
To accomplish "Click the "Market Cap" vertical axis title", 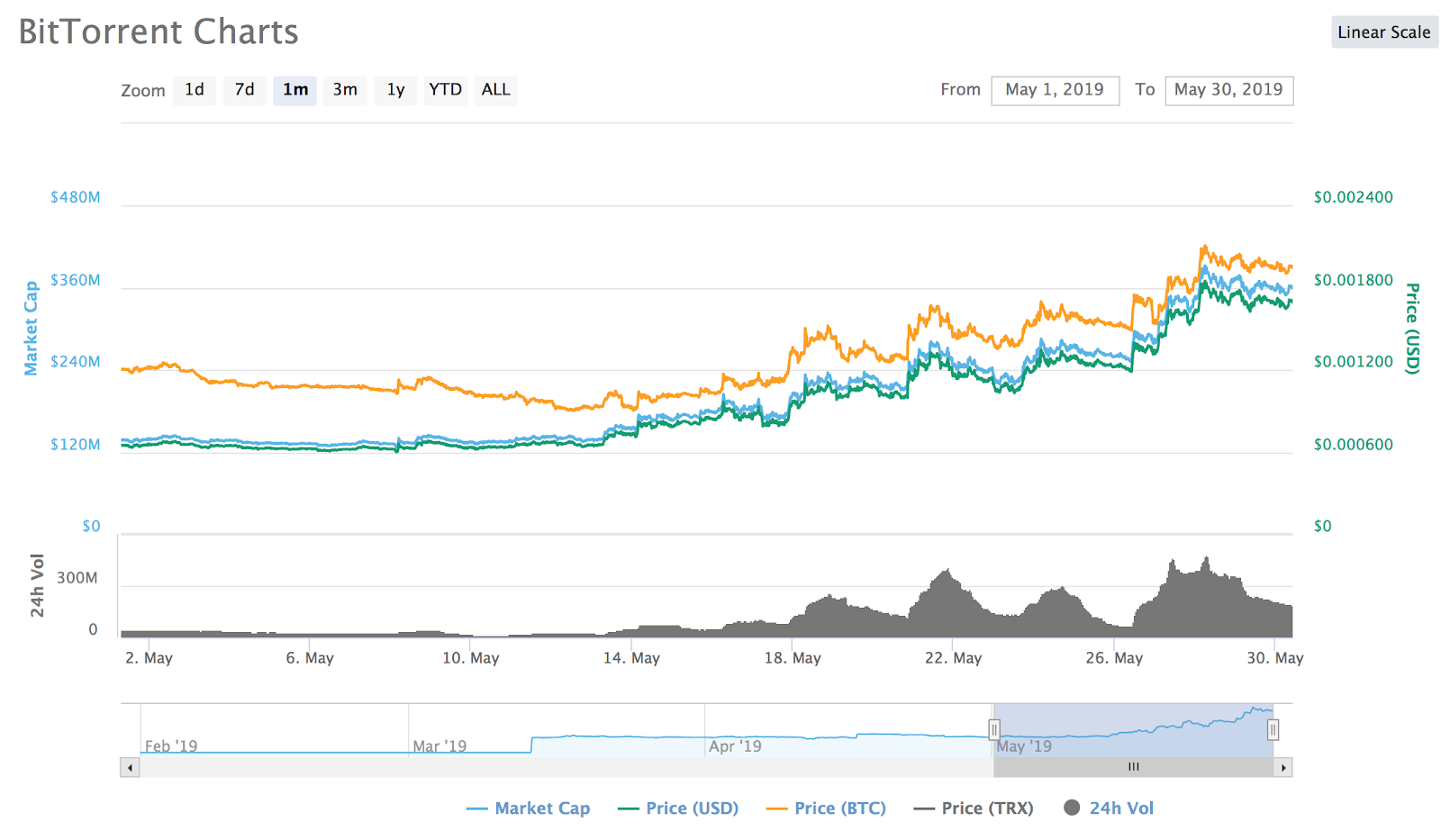I will (32, 328).
